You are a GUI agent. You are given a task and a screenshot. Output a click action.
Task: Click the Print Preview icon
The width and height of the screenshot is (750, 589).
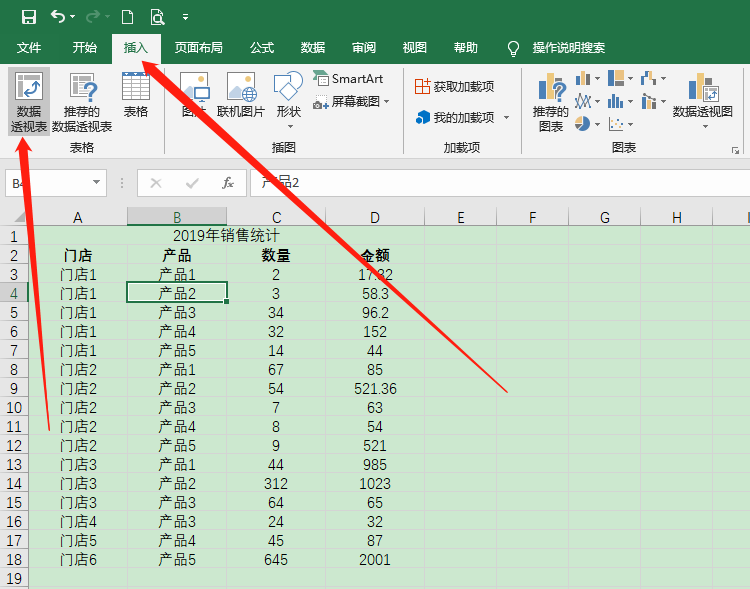coord(157,17)
